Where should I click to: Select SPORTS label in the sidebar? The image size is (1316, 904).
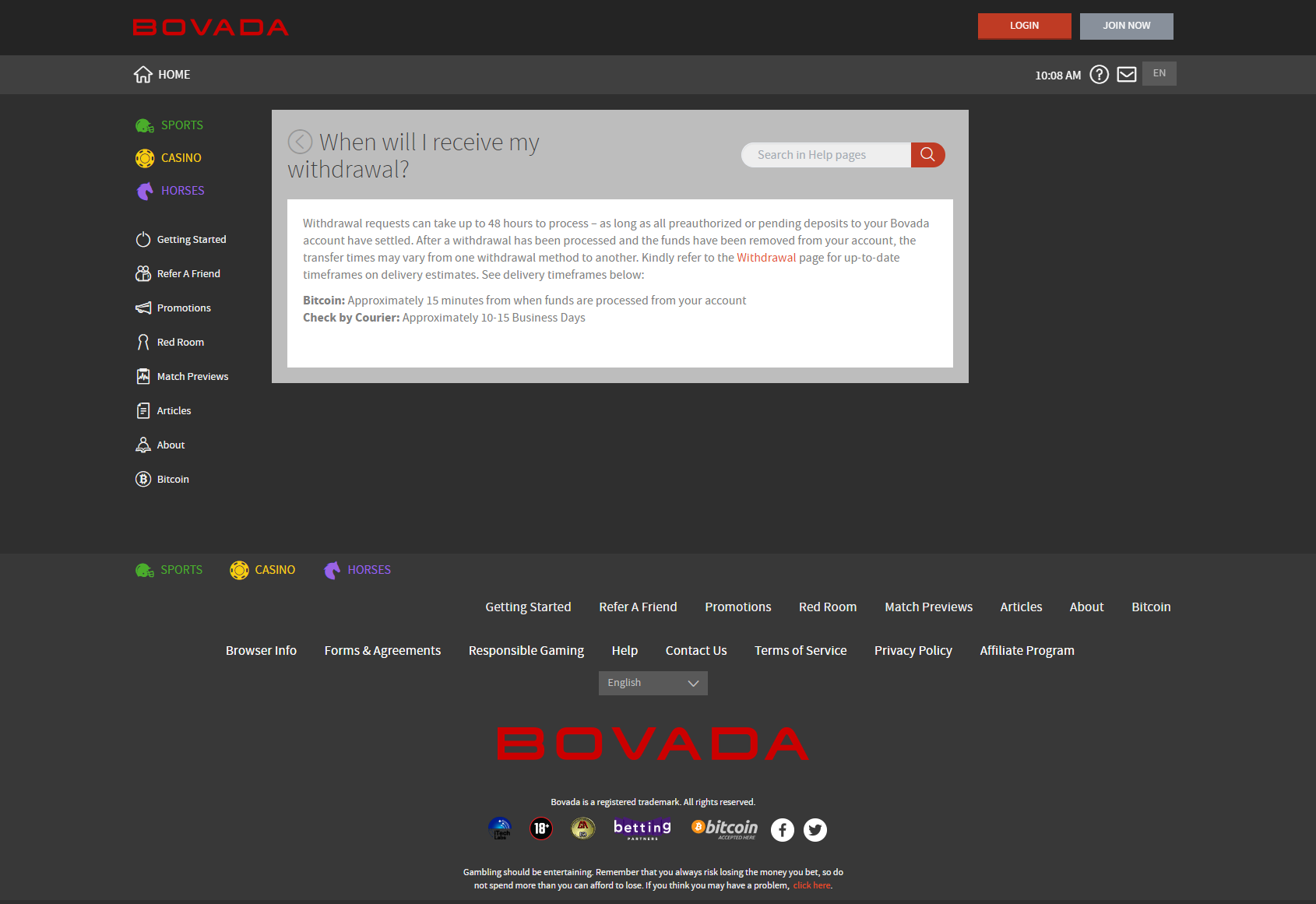182,125
